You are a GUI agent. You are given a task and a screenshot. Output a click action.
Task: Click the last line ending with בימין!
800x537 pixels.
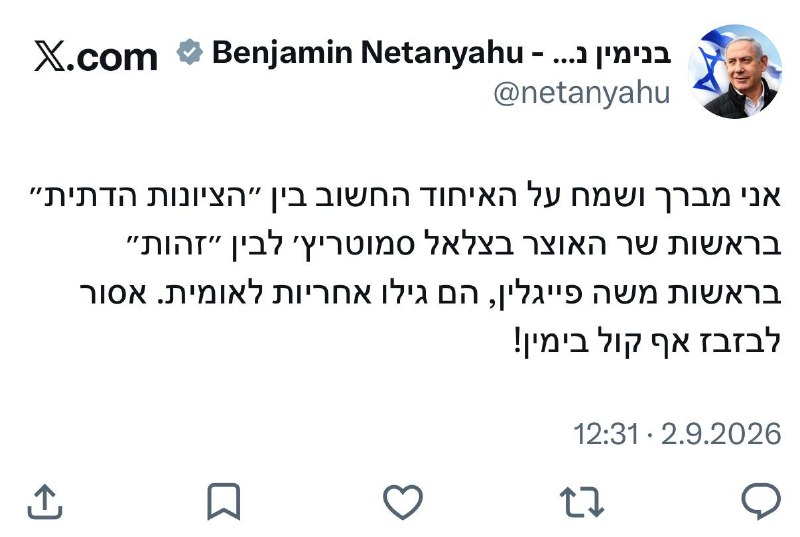(647, 342)
